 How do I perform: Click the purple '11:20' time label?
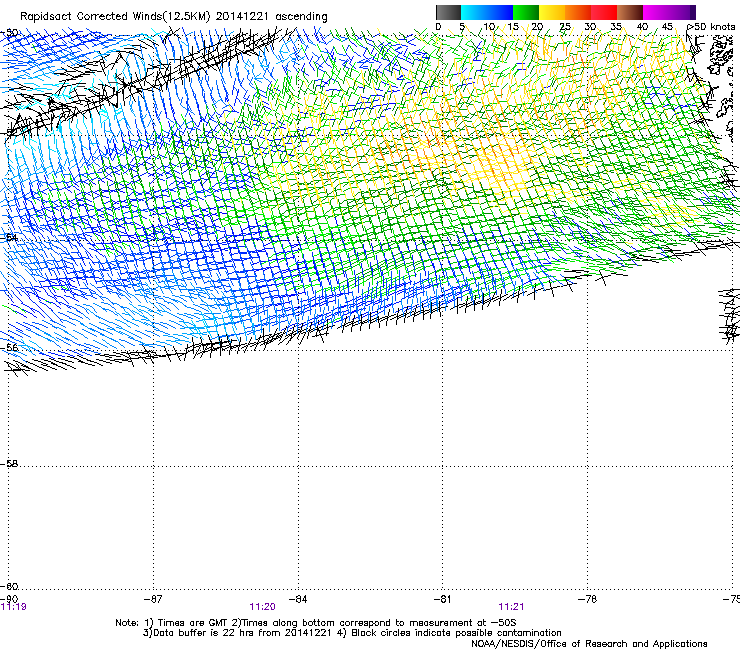point(262,607)
